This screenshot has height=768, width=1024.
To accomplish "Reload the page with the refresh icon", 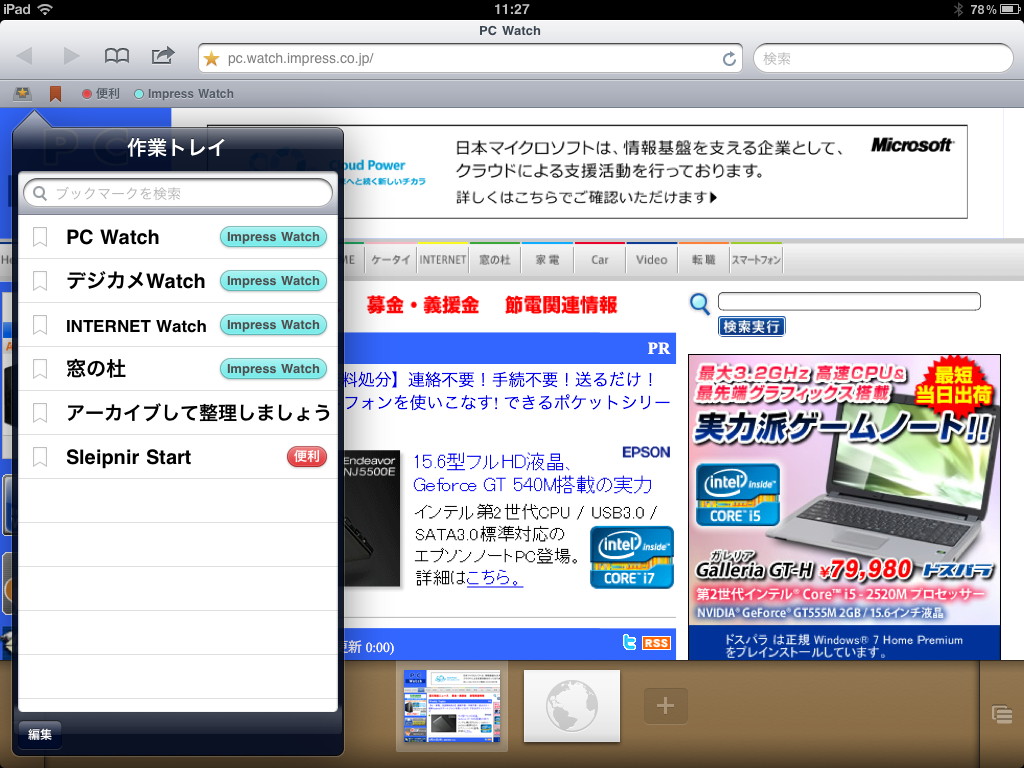I will [x=729, y=58].
